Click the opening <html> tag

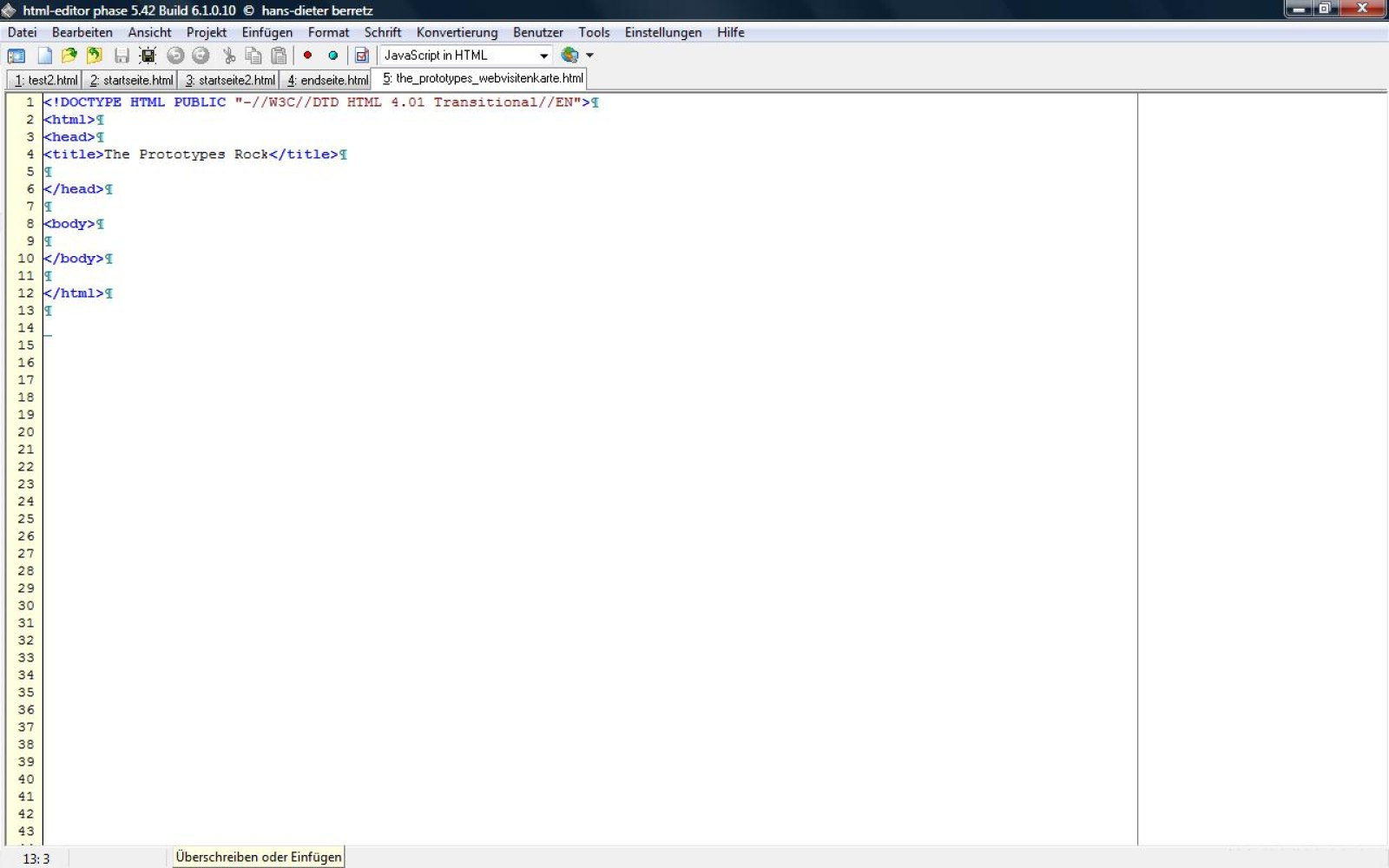tap(69, 120)
